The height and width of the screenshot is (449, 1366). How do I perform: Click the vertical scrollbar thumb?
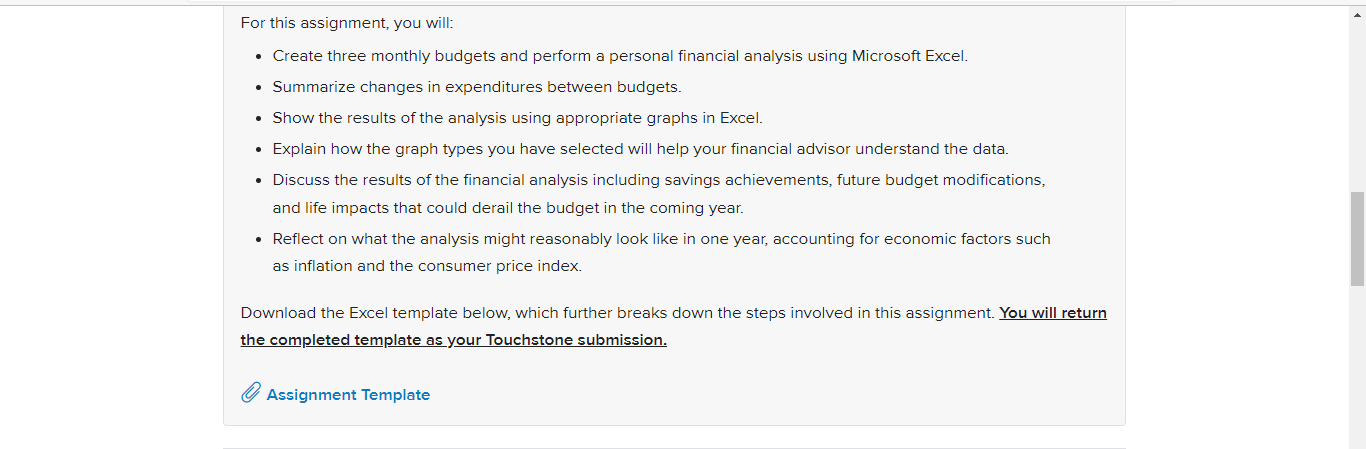pyautogui.click(x=1357, y=239)
